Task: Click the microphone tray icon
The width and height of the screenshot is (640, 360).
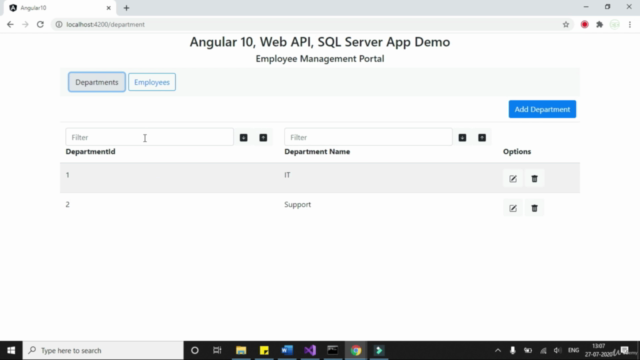Action: pyautogui.click(x=513, y=350)
